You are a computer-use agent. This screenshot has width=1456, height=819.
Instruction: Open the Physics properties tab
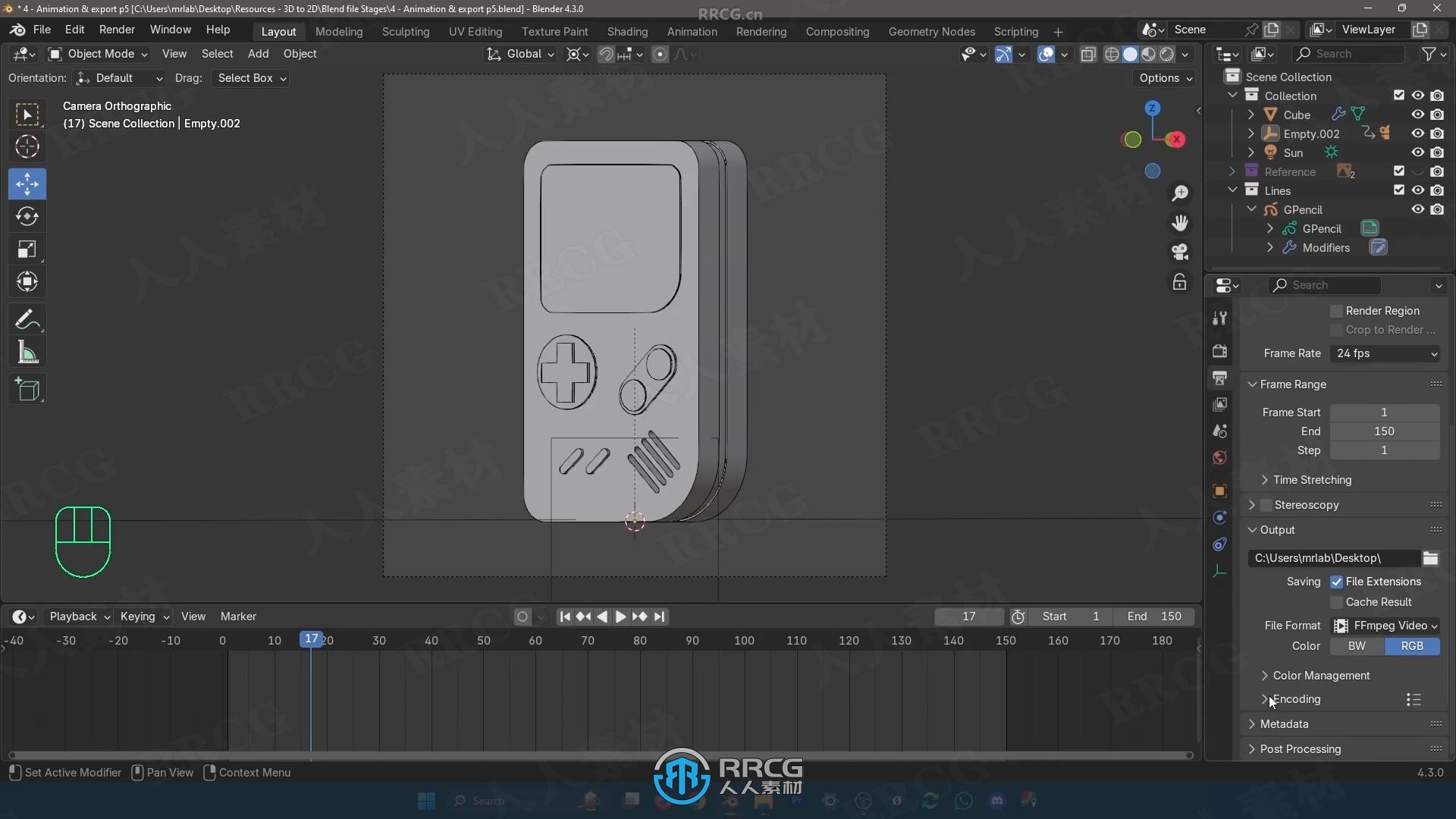point(1219,517)
